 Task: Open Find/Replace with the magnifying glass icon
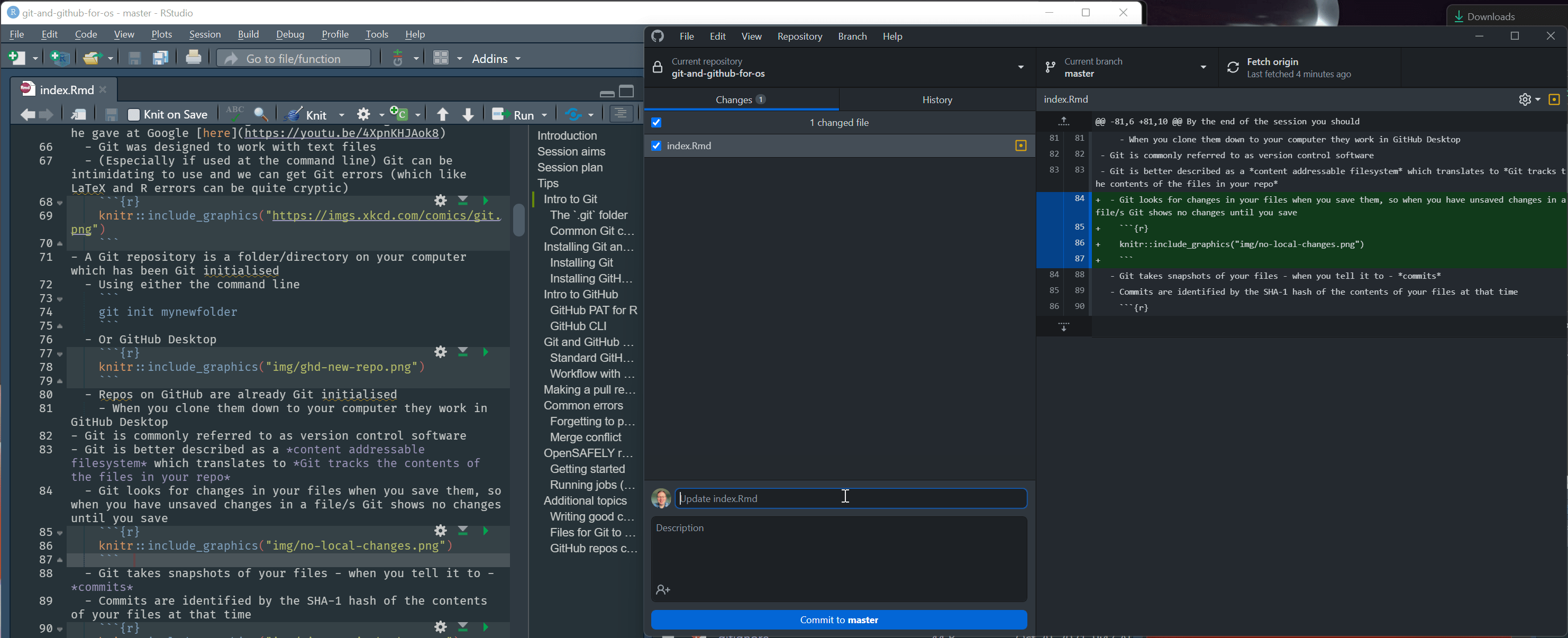(x=261, y=114)
